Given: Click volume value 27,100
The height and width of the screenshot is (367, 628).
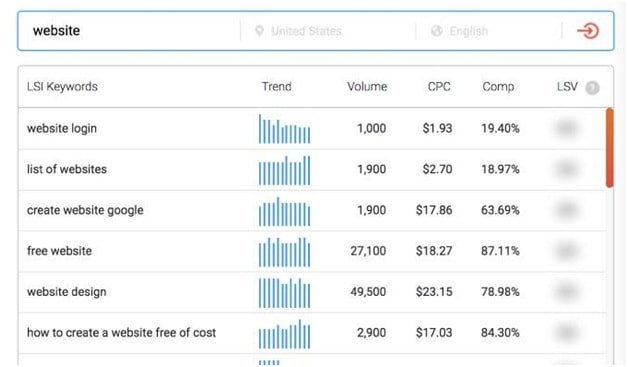Looking at the screenshot, I should coord(368,251).
